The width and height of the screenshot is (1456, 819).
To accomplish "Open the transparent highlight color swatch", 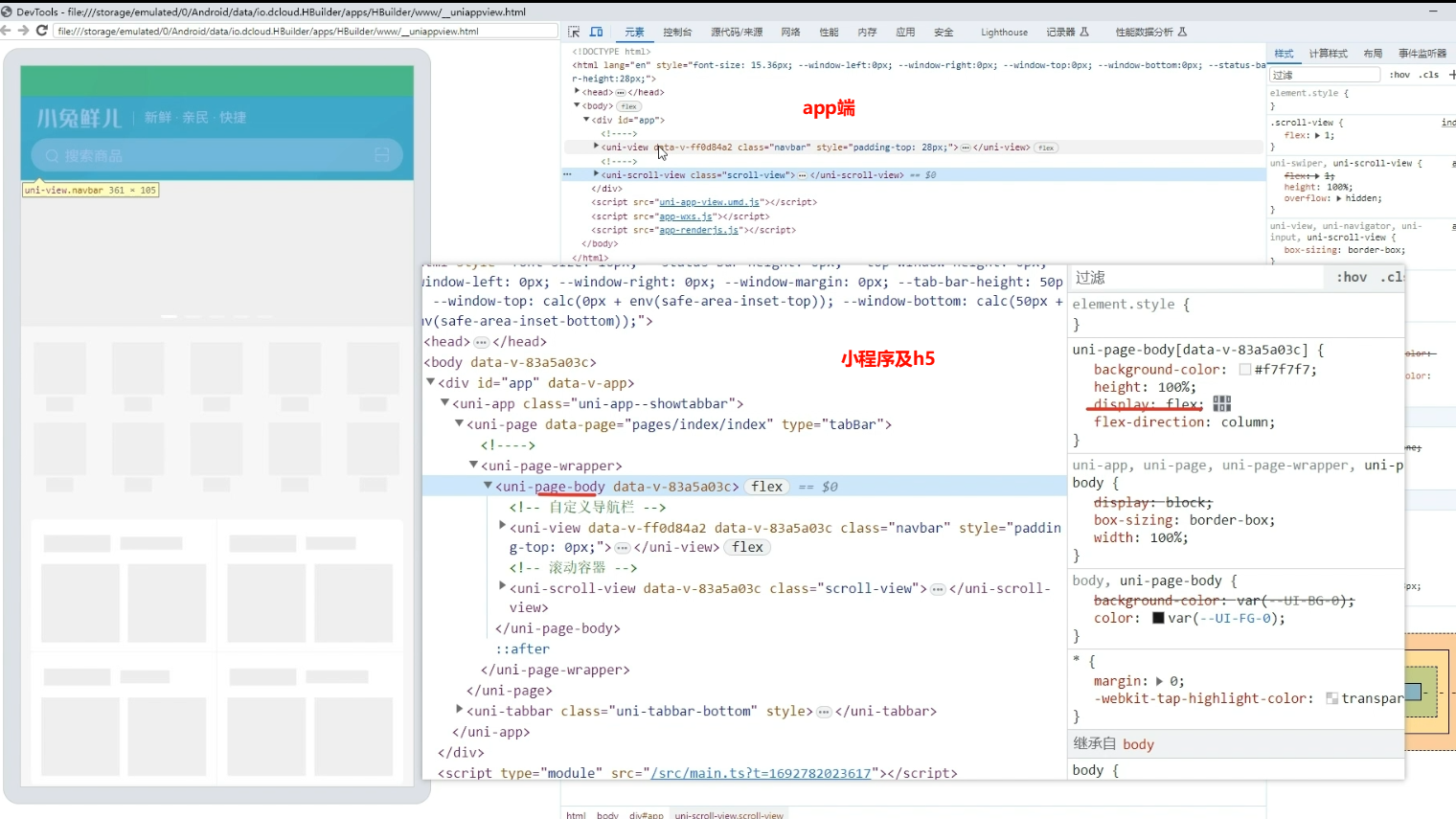I will click(1331, 698).
